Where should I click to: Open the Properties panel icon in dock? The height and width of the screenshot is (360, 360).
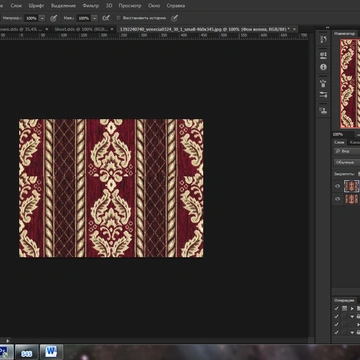coord(323,54)
